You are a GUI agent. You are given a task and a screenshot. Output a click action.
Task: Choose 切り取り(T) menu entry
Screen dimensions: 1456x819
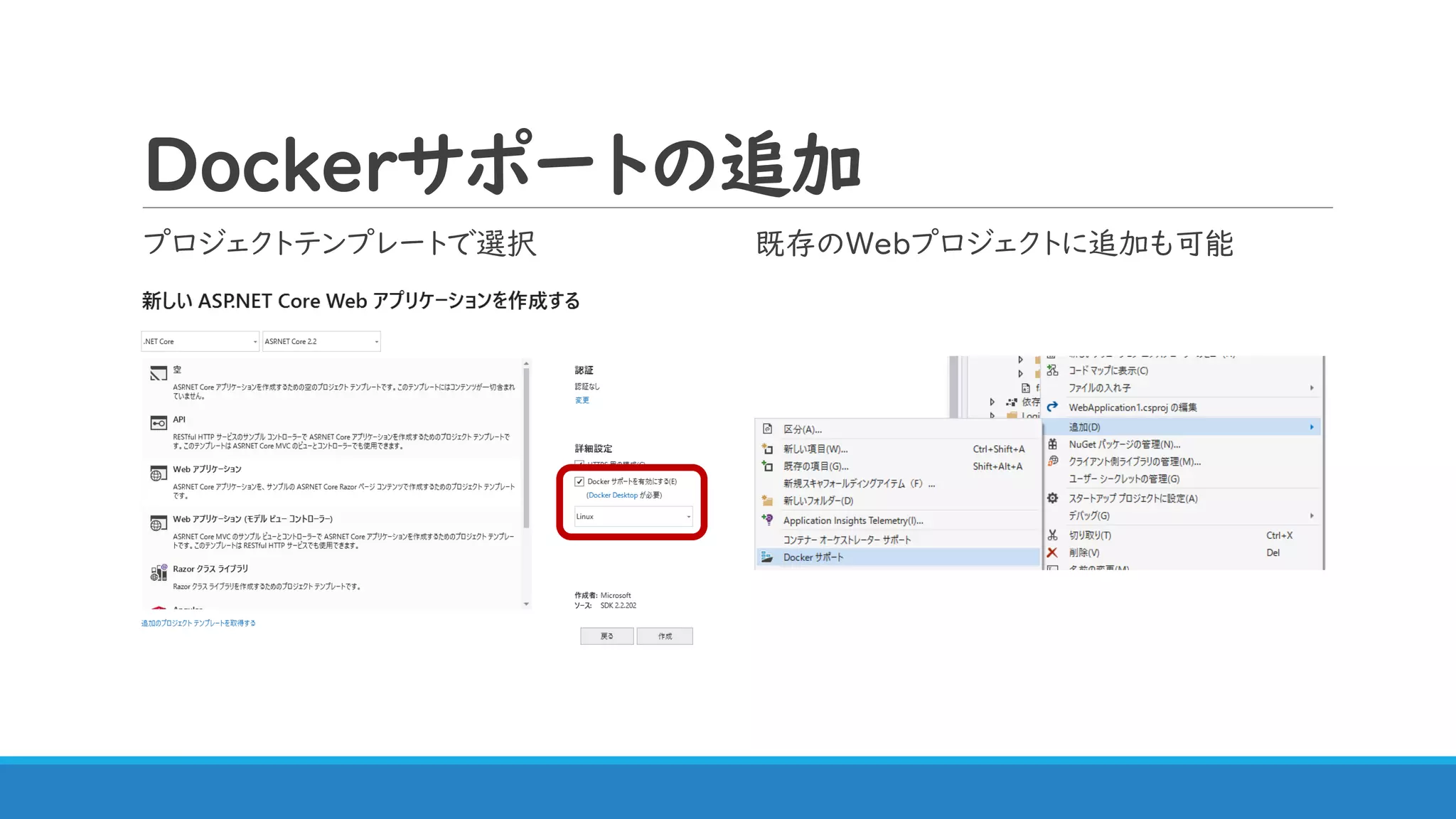click(x=1182, y=535)
